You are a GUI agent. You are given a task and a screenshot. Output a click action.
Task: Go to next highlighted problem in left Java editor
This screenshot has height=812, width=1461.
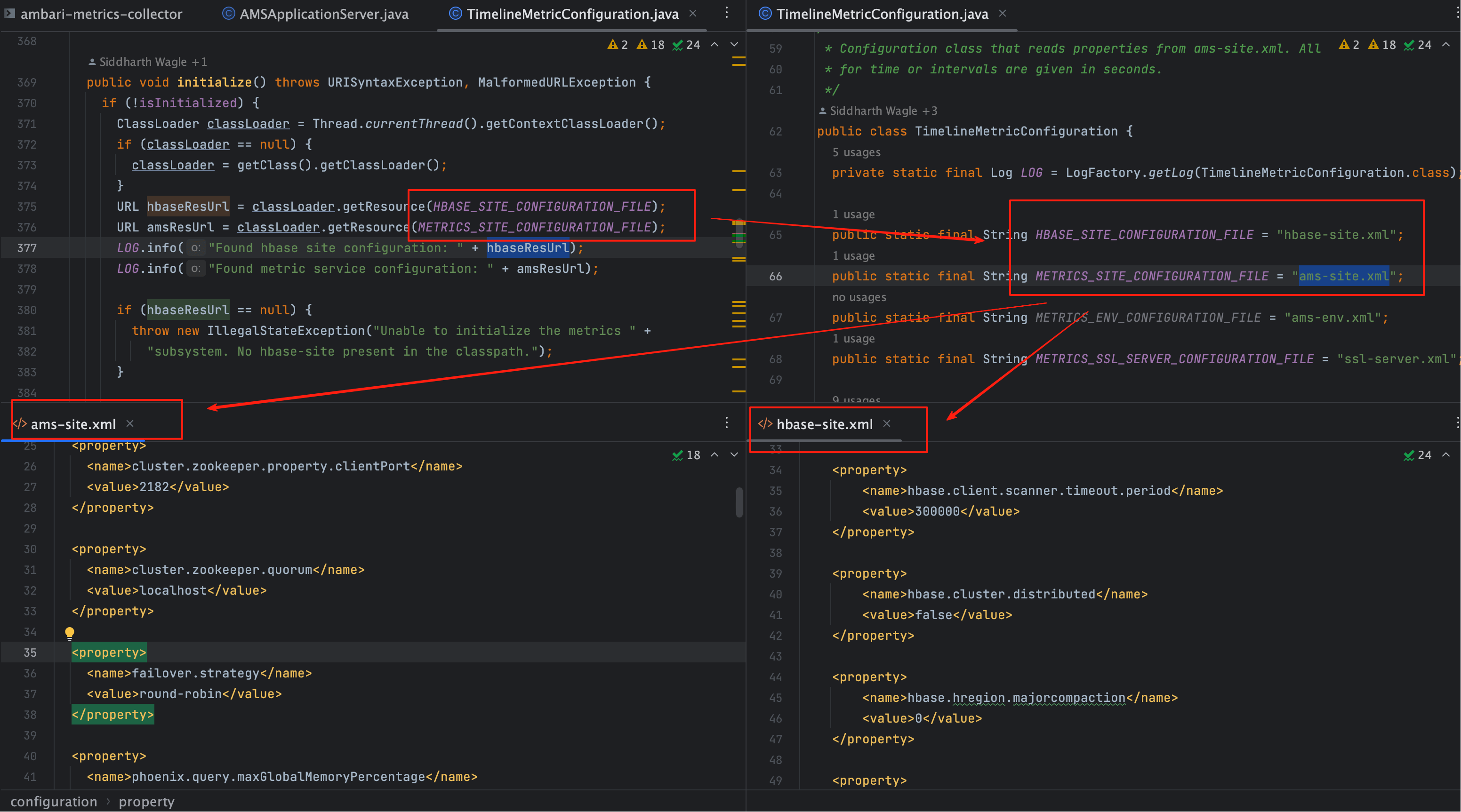pos(734,44)
